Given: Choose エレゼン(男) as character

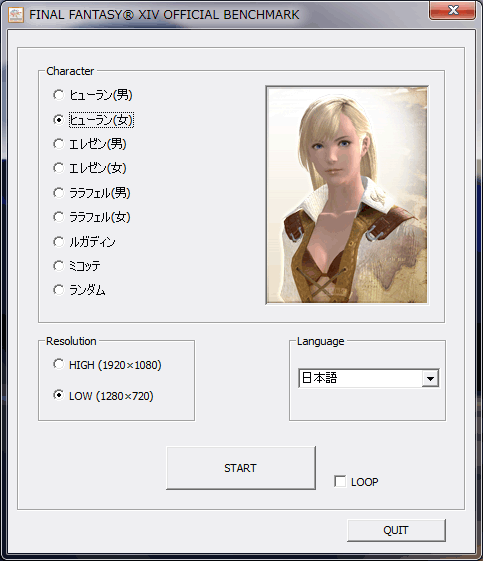Looking at the screenshot, I should pos(58,144).
